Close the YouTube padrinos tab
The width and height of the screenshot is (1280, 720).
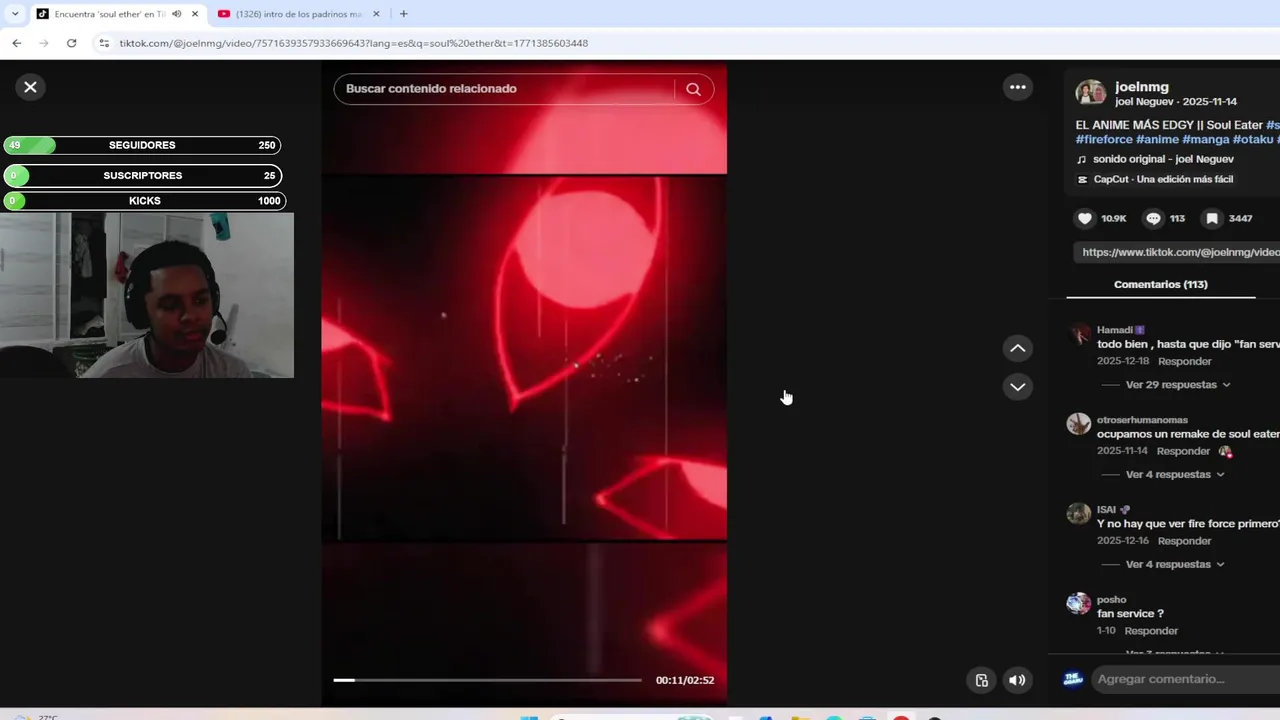point(376,14)
